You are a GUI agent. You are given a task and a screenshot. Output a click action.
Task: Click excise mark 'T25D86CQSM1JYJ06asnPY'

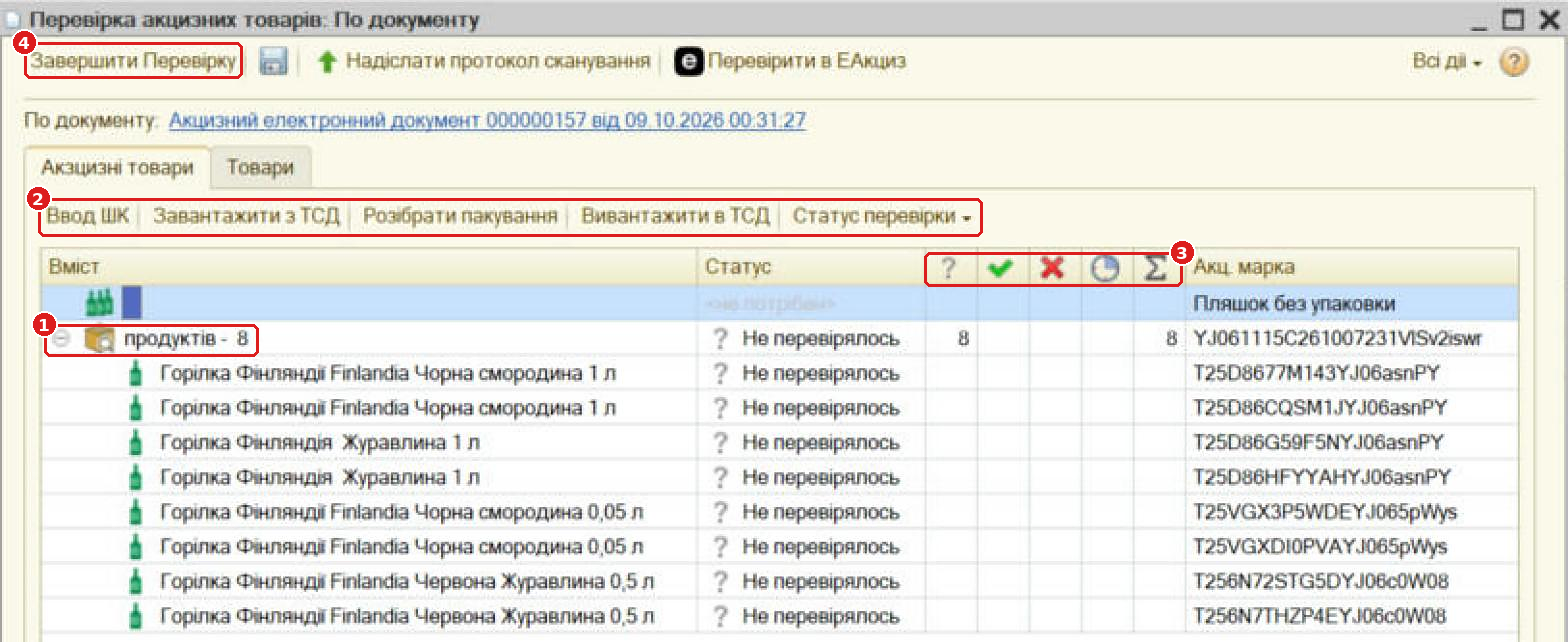pos(1320,408)
